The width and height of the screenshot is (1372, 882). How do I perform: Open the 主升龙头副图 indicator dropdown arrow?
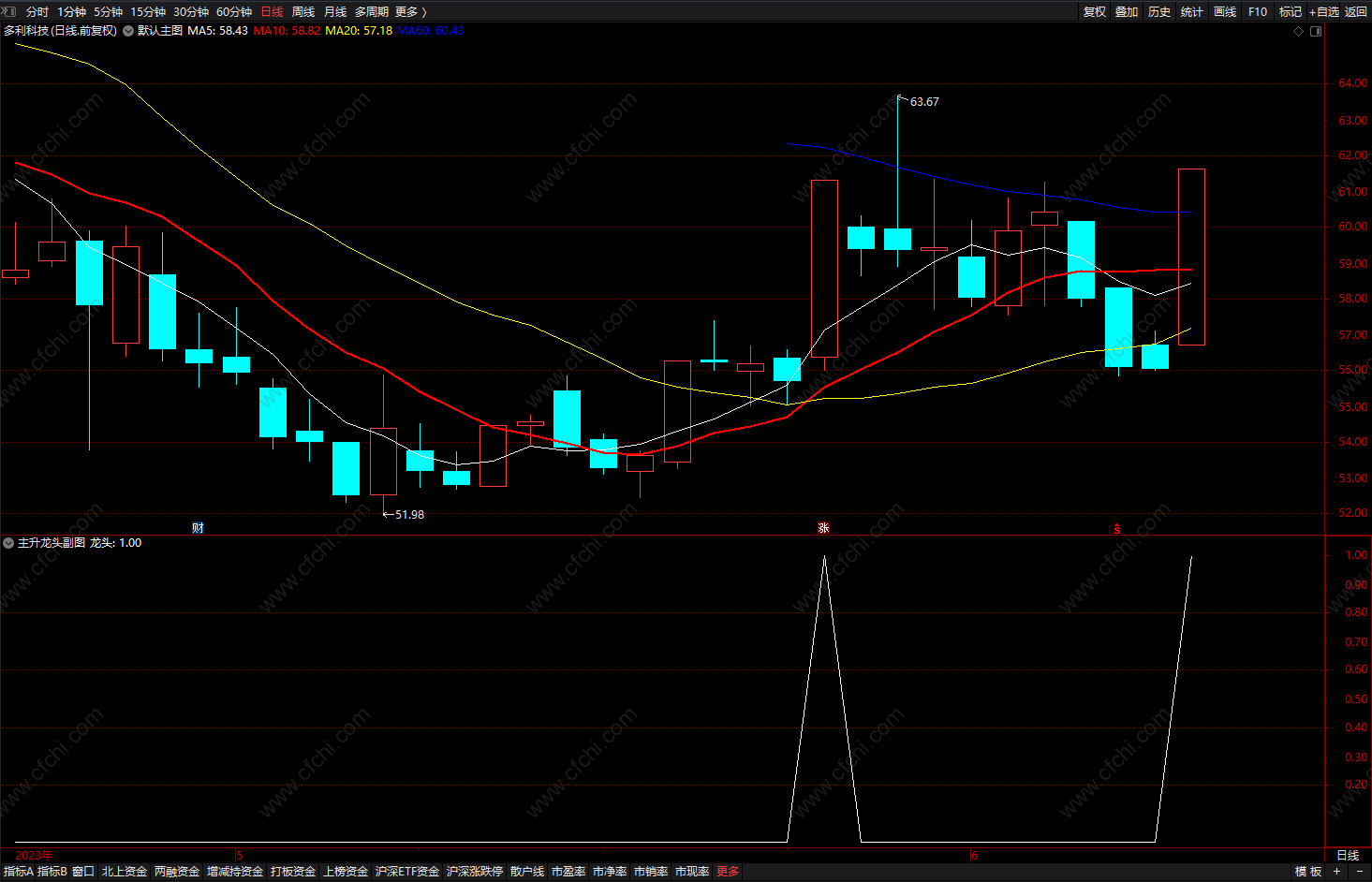click(x=8, y=543)
